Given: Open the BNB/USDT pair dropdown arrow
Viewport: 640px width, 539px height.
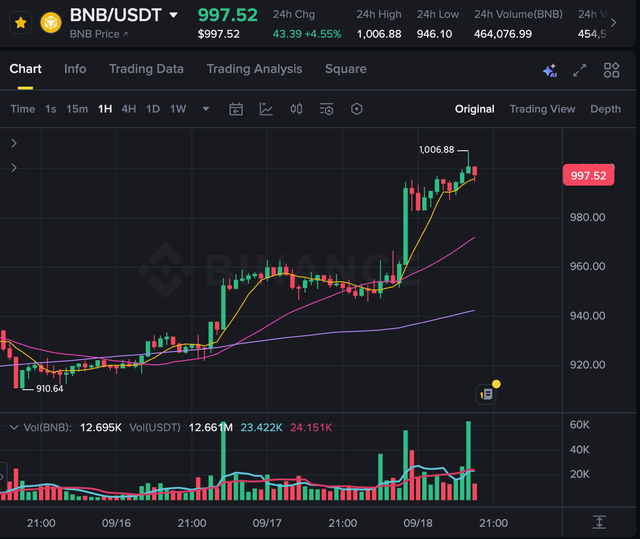Looking at the screenshot, I should [x=173, y=15].
